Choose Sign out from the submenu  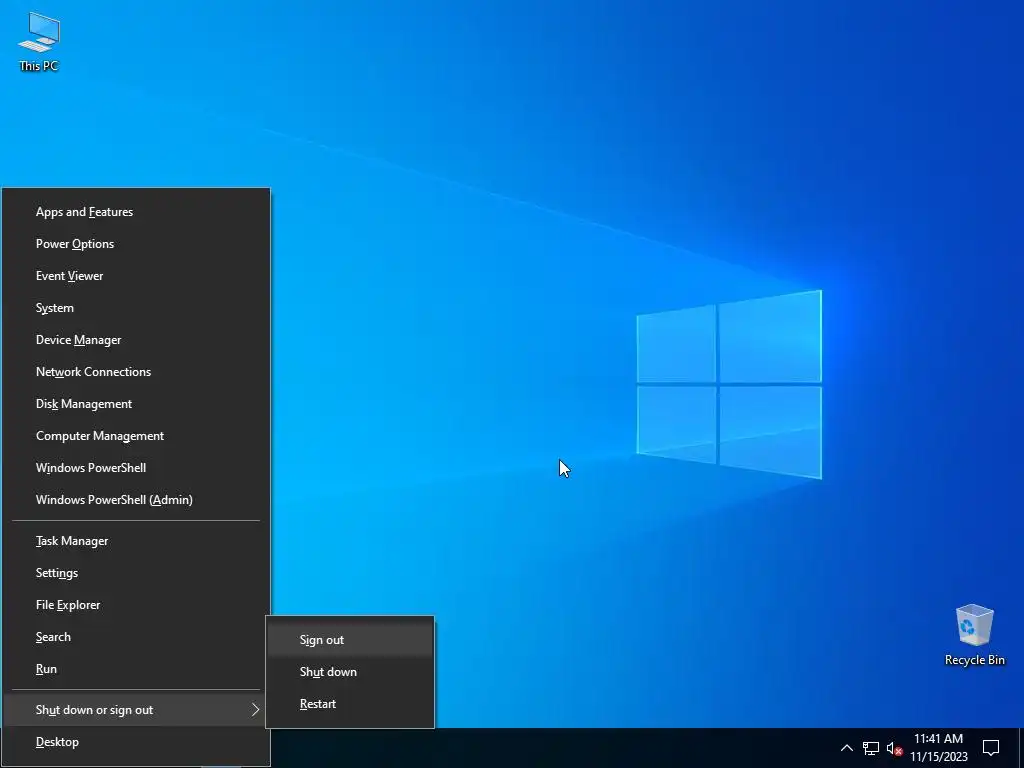[350, 640]
